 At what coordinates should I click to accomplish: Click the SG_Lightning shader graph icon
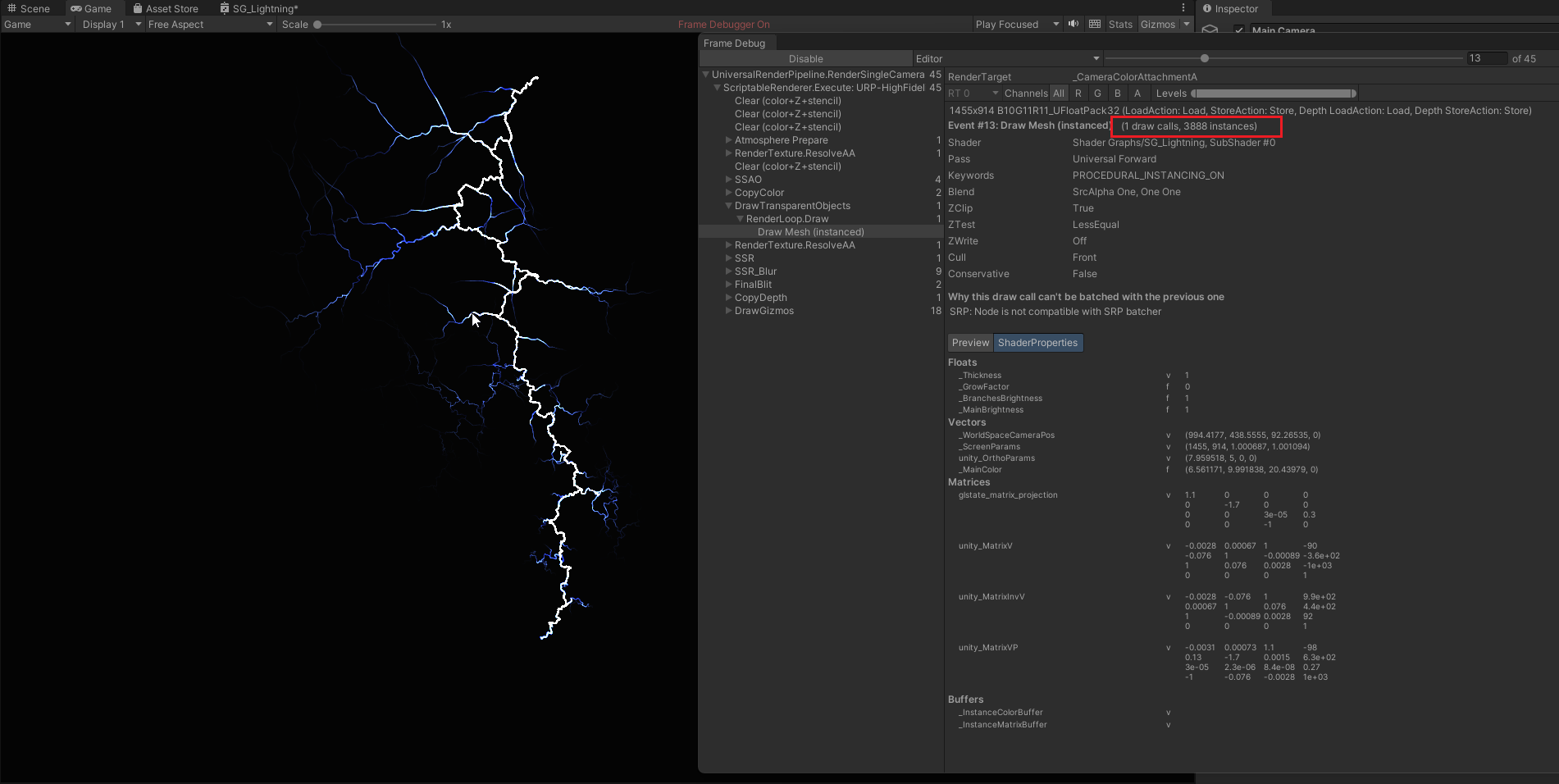224,8
